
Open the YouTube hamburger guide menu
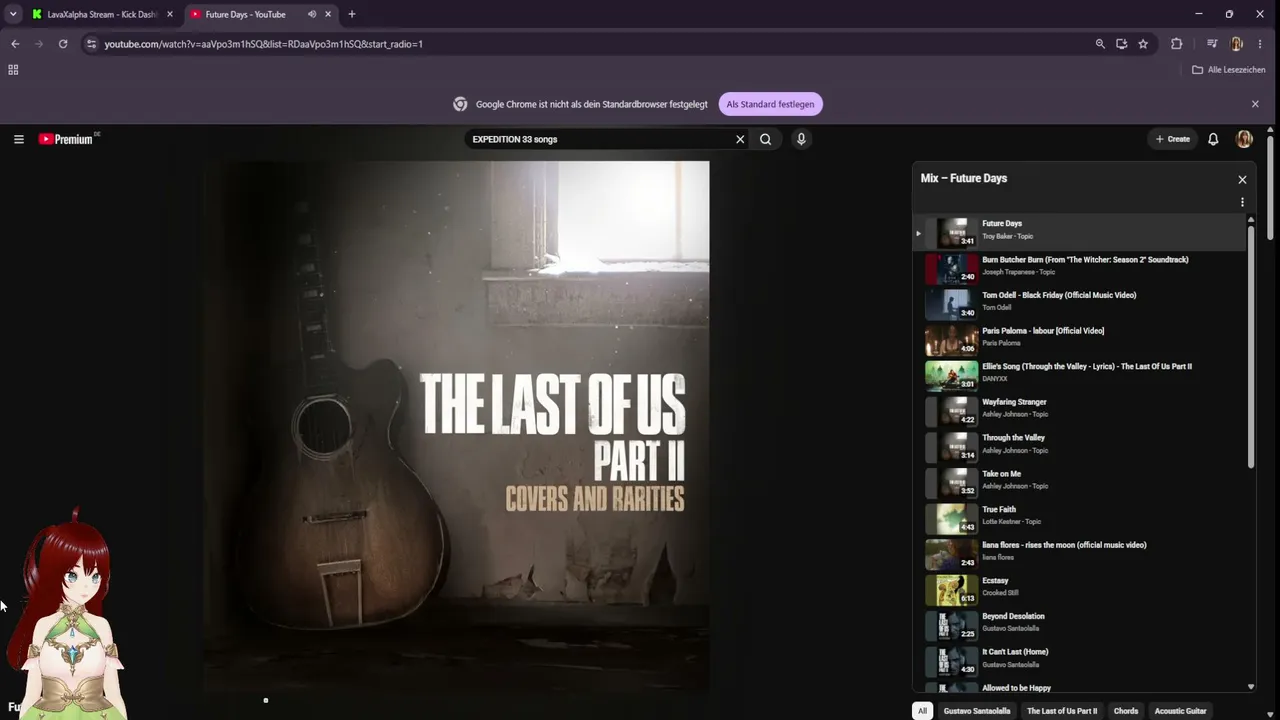click(x=18, y=139)
